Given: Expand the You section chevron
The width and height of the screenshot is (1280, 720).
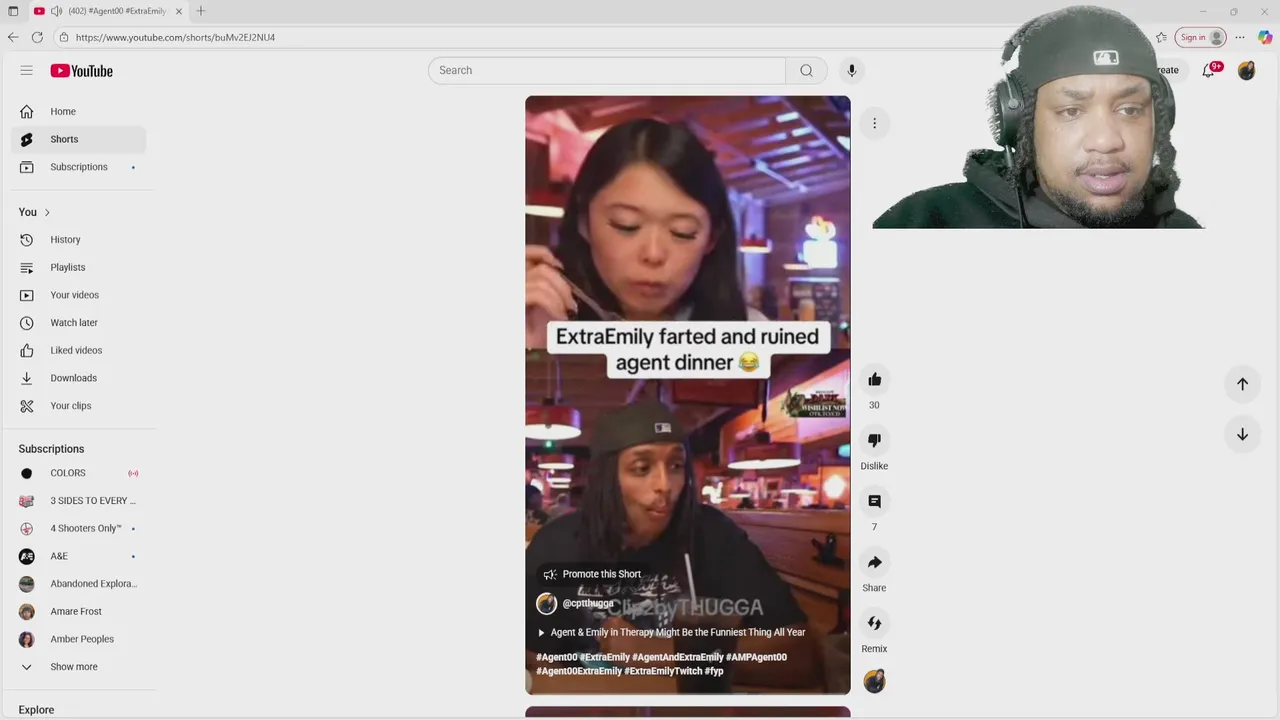Looking at the screenshot, I should [x=47, y=212].
